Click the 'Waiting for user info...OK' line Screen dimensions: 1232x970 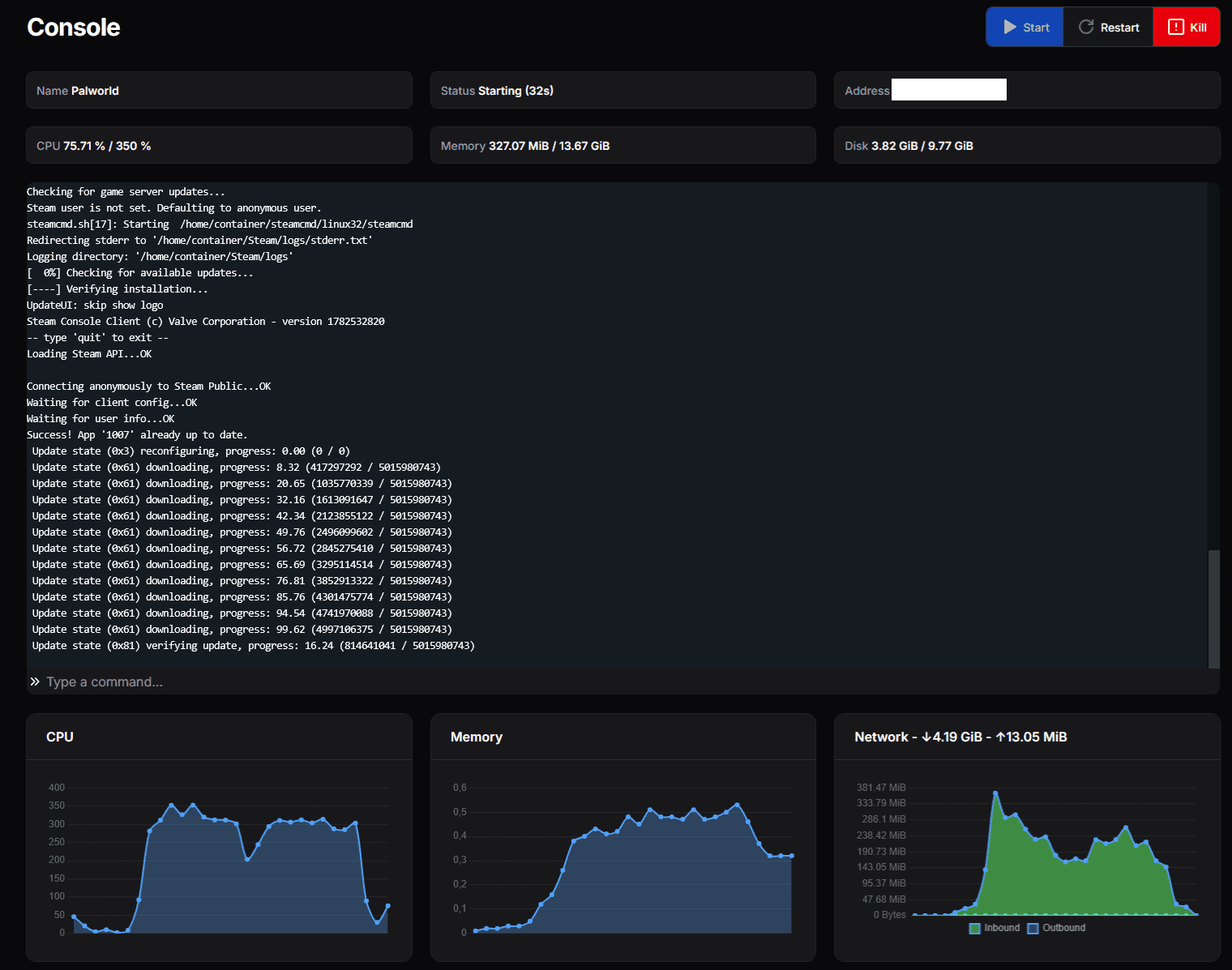[101, 419]
